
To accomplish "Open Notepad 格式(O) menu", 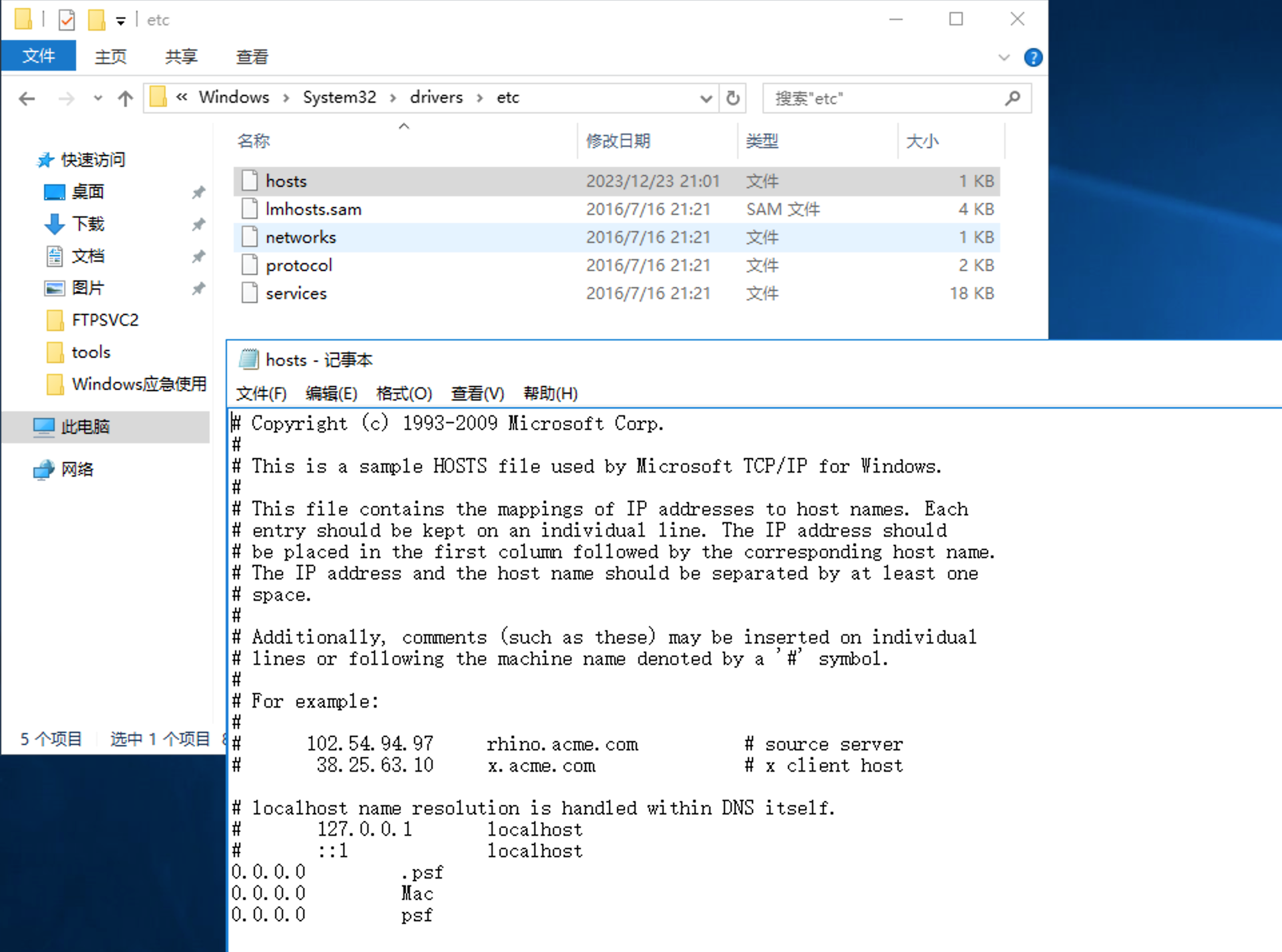I will 404,393.
